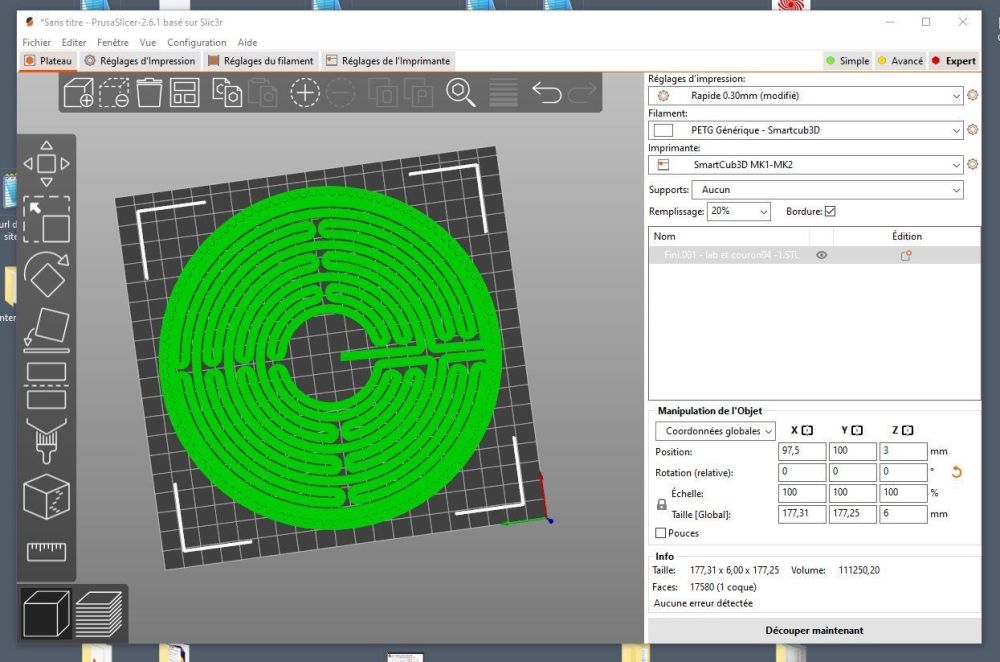
Task: Click the Arrange objects icon
Action: point(184,94)
